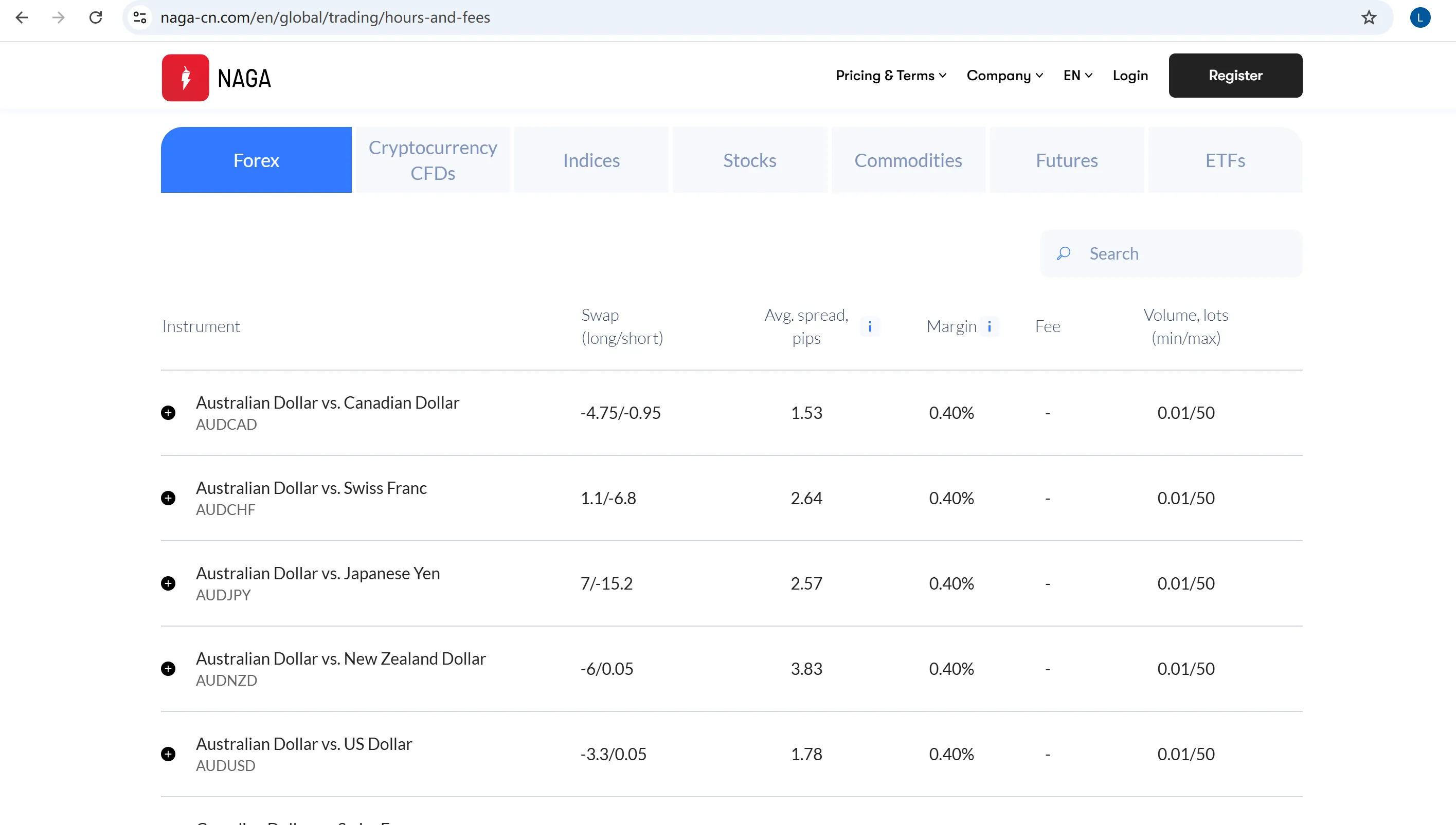Open the Pricing & Terms dropdown
Screen dimensions: 1456x825
pos(891,76)
